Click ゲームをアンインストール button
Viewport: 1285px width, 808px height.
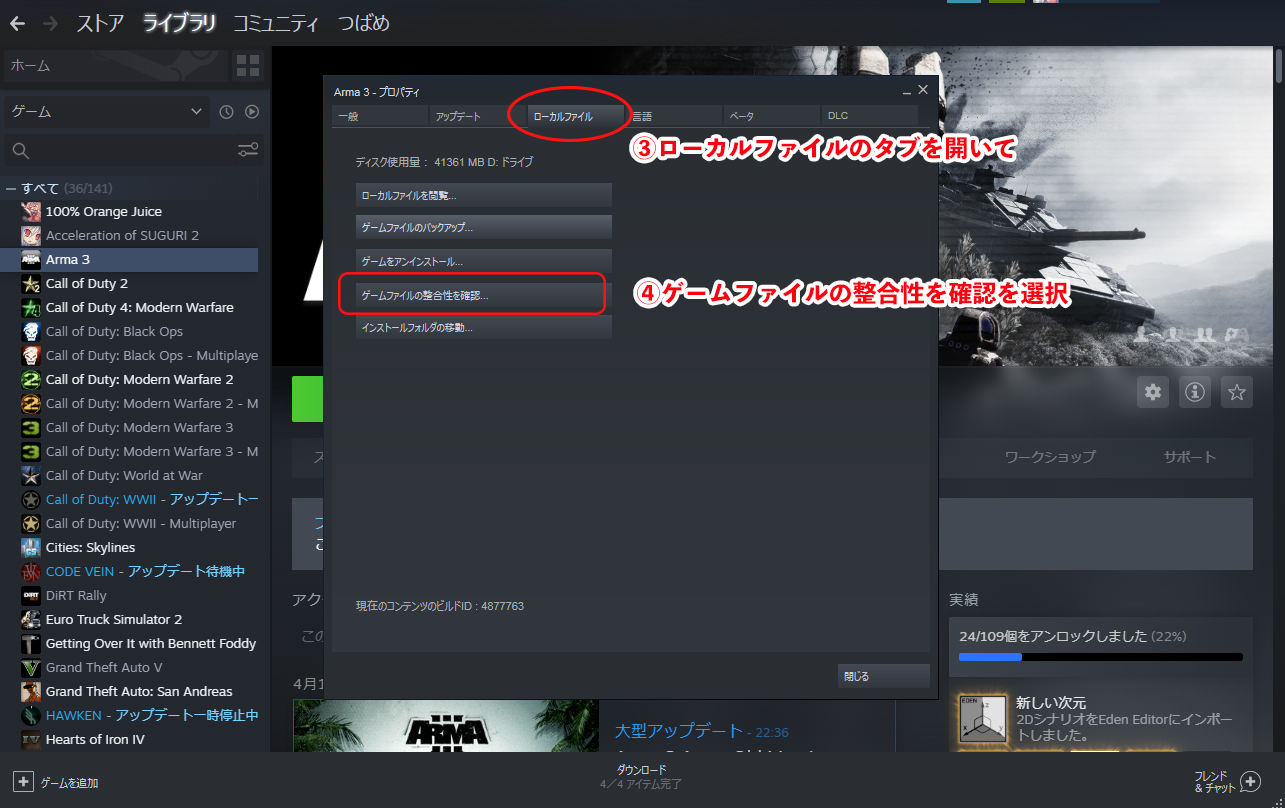coord(484,261)
